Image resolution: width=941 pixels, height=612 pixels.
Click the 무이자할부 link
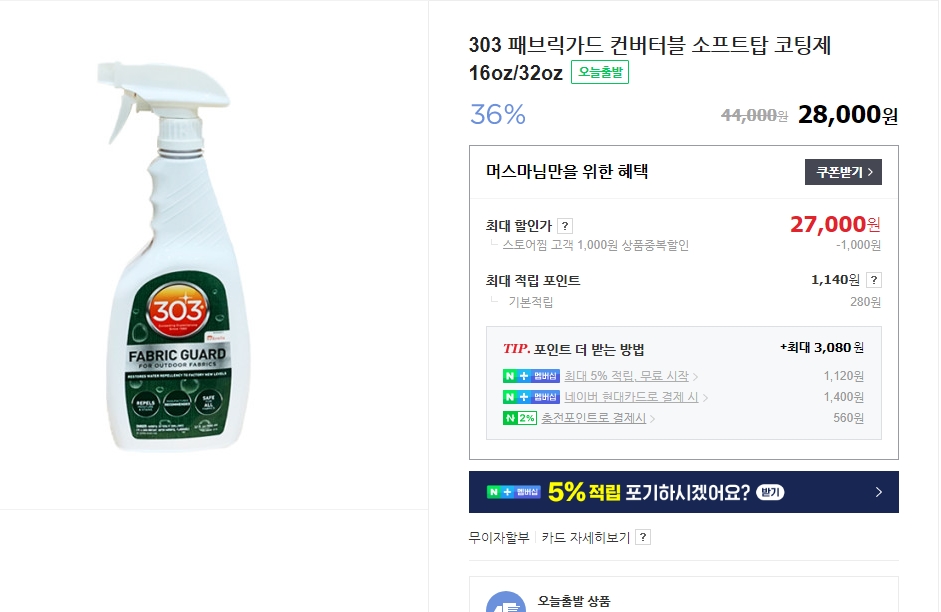[499, 537]
